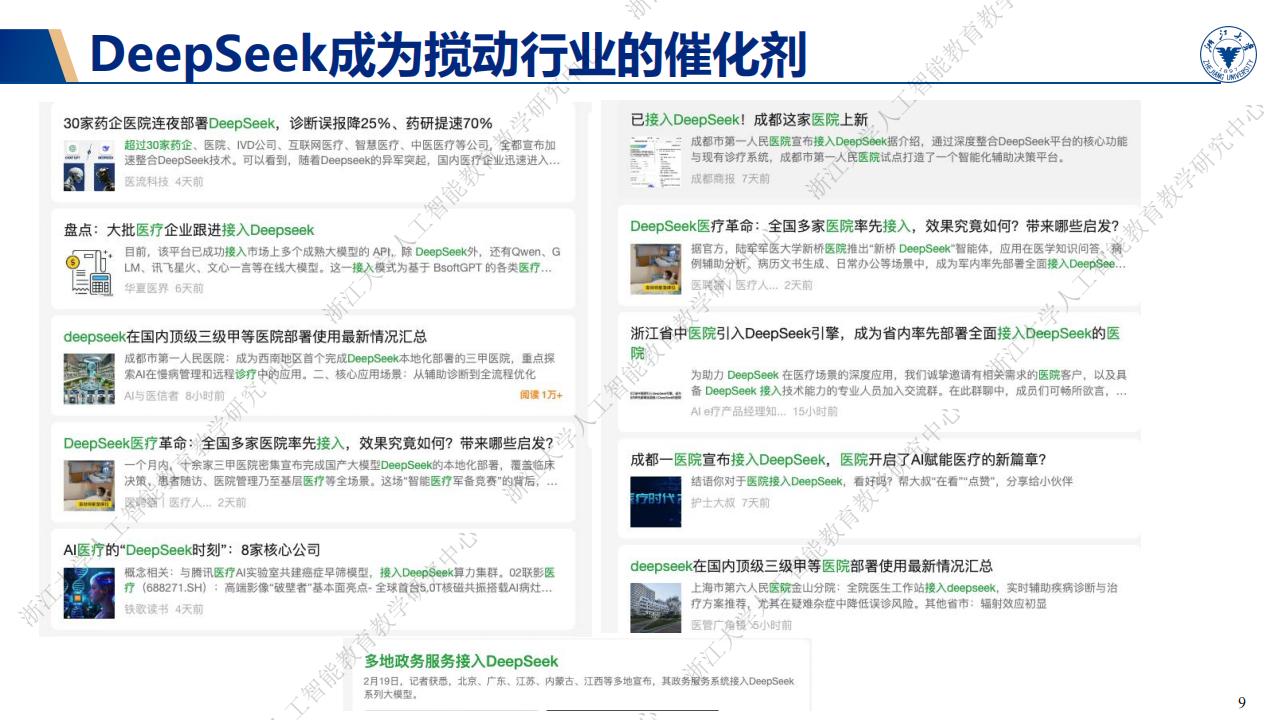Screen dimensions: 1280x720
Task: Open article '已接入DeepSeek！成都这家医院上新'
Action: [x=749, y=119]
